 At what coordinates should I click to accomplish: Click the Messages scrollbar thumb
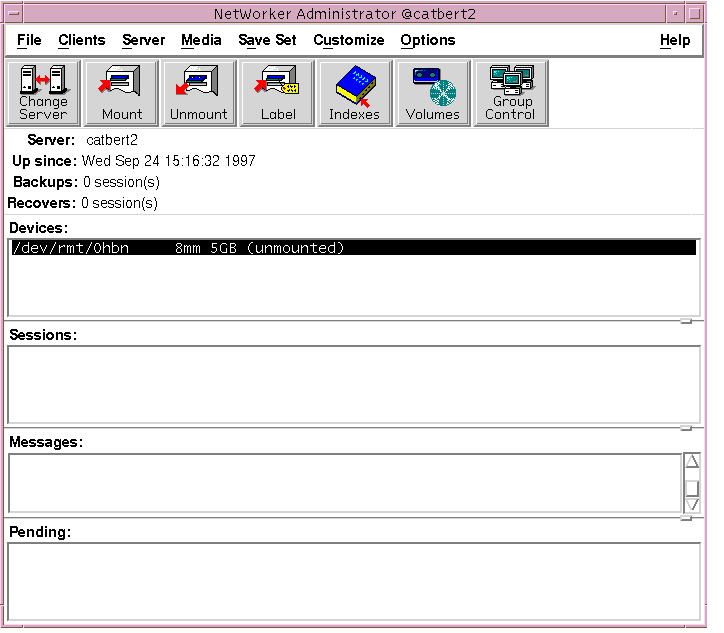tap(692, 487)
